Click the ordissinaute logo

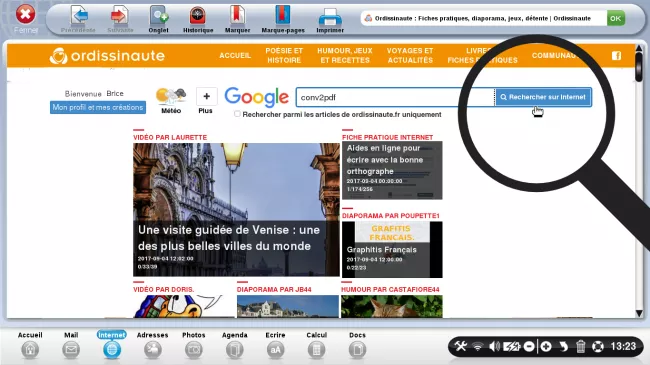(x=107, y=56)
